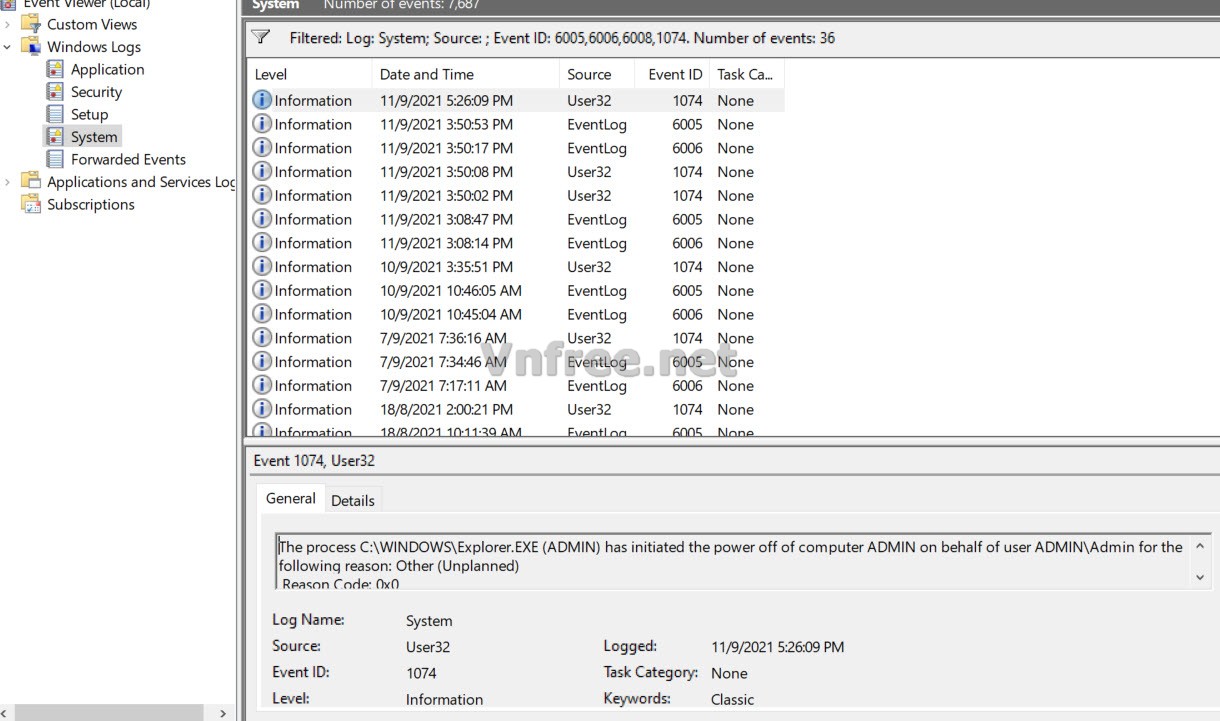Sort events by Date and Time column header
The width and height of the screenshot is (1220, 721).
[426, 73]
